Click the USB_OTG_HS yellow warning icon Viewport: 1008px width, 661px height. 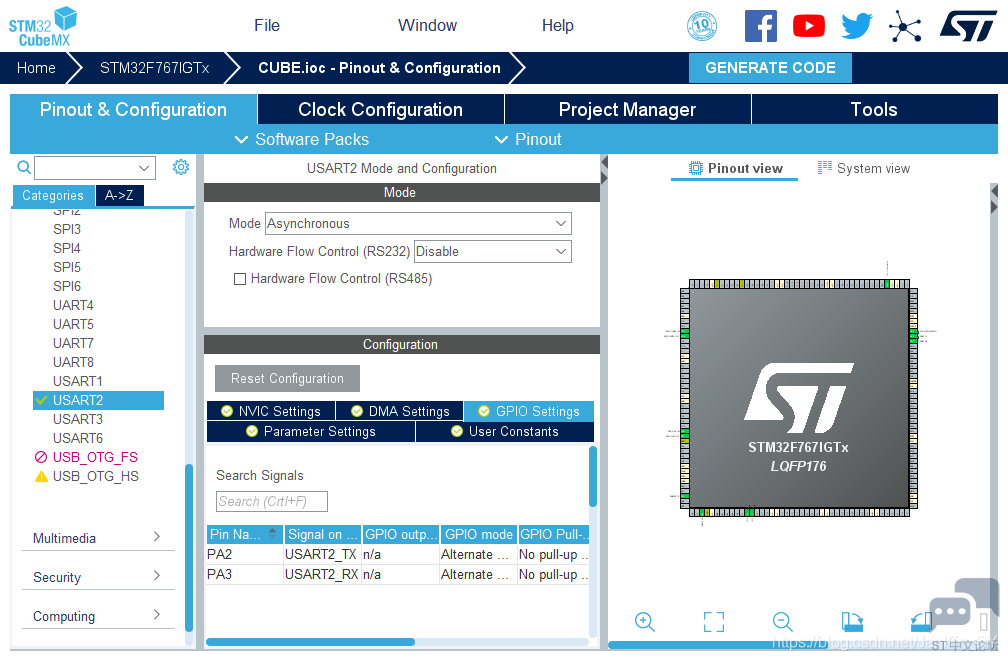click(41, 476)
